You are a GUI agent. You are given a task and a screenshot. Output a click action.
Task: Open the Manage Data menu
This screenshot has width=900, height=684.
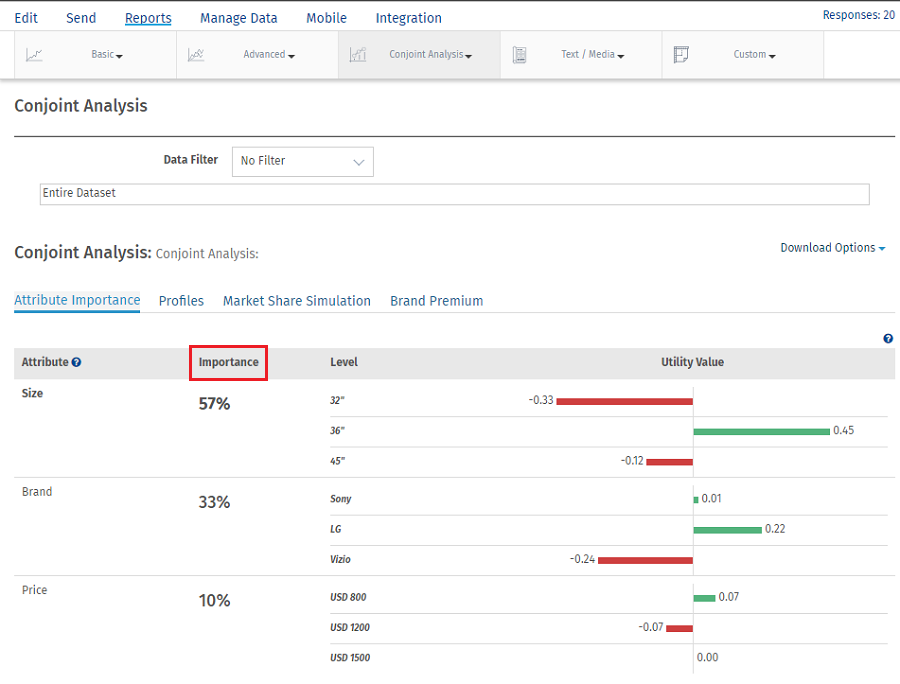pos(238,18)
